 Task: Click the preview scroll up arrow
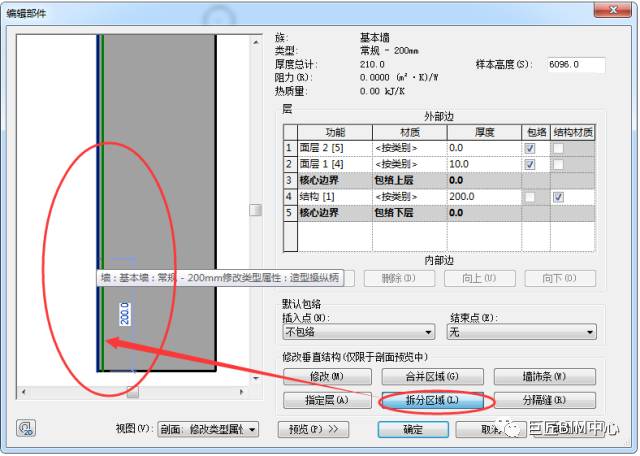click(256, 42)
